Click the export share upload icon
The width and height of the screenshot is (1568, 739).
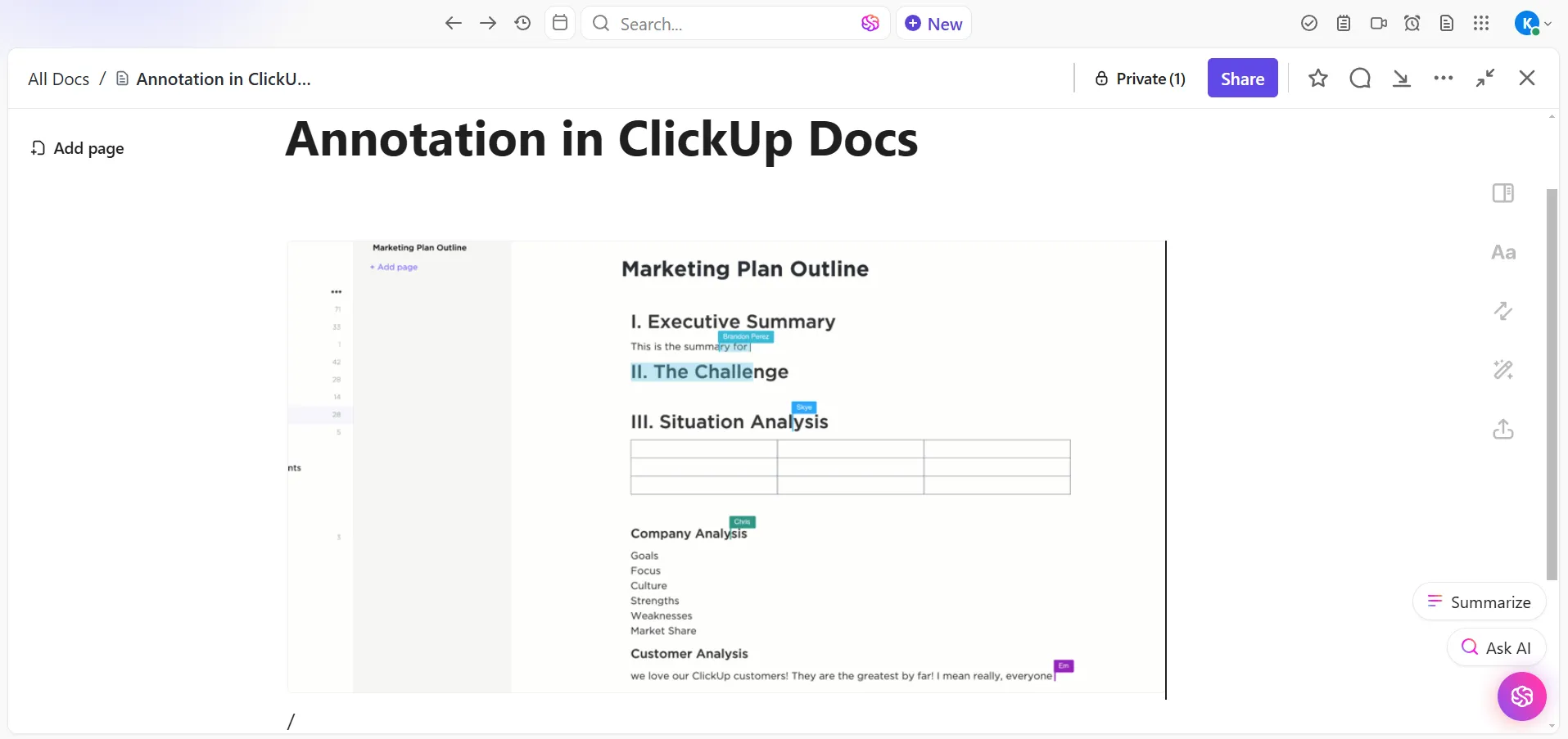[x=1503, y=429]
